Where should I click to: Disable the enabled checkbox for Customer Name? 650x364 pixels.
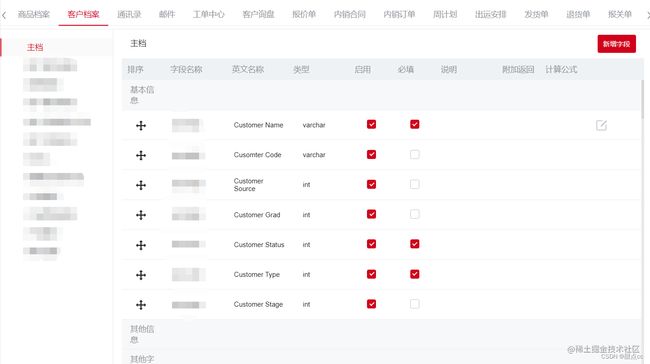click(x=371, y=124)
